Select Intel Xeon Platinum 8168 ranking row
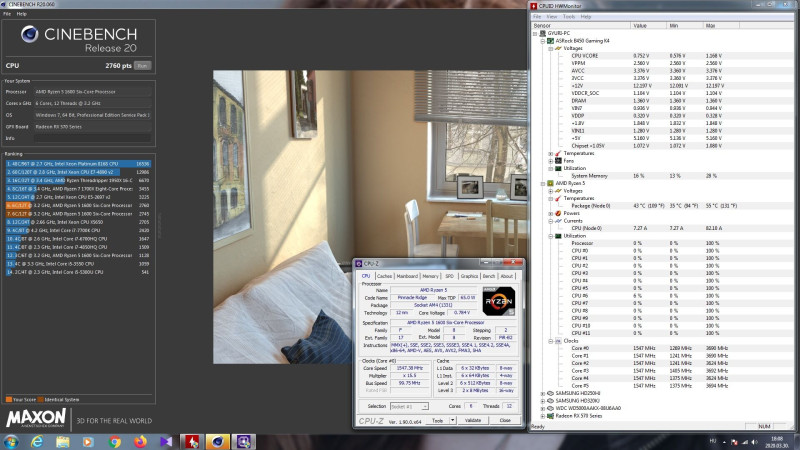The width and height of the screenshot is (800, 450). pyautogui.click(x=78, y=164)
